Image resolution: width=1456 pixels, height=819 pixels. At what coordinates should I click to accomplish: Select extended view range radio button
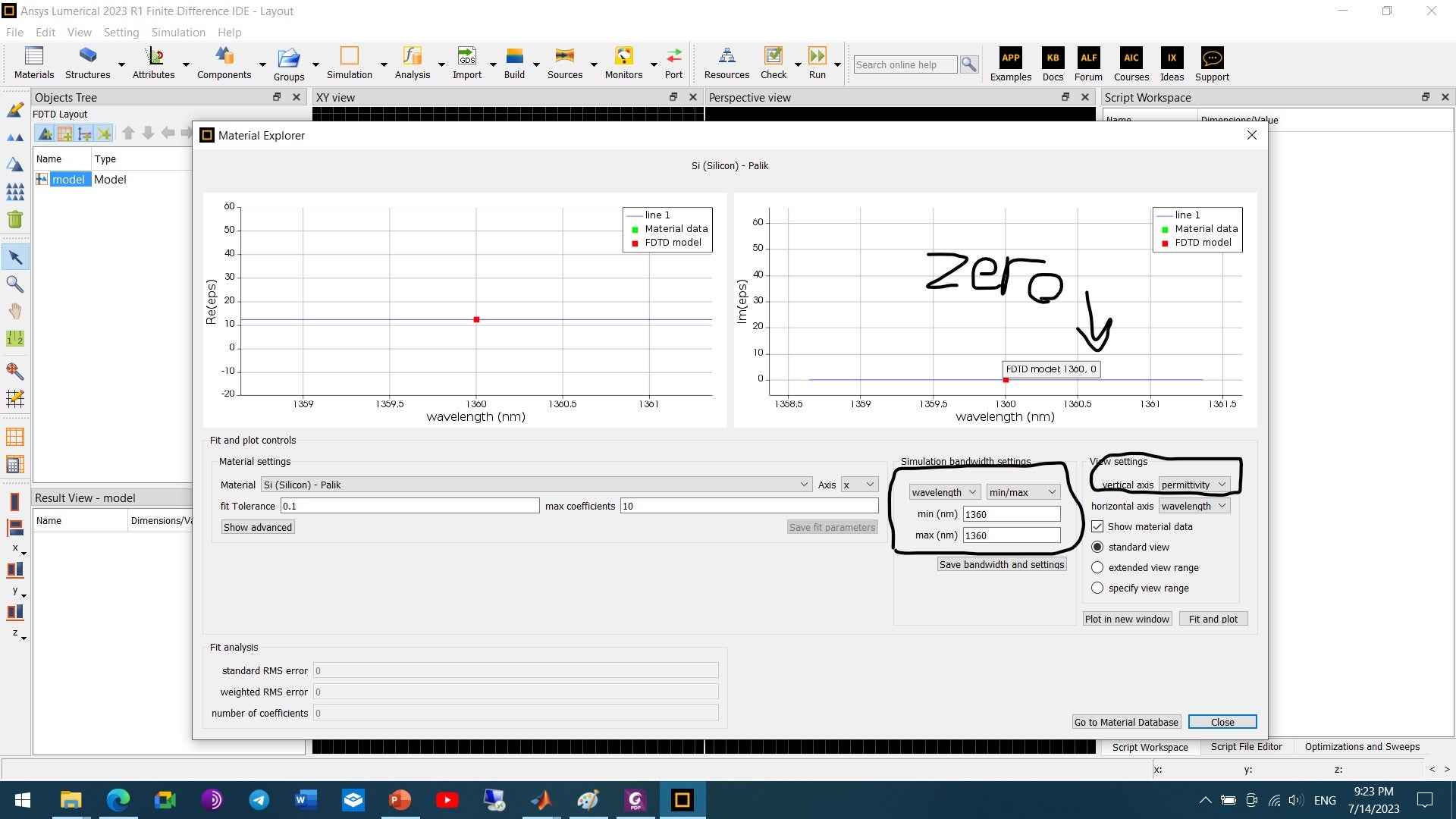click(x=1097, y=567)
